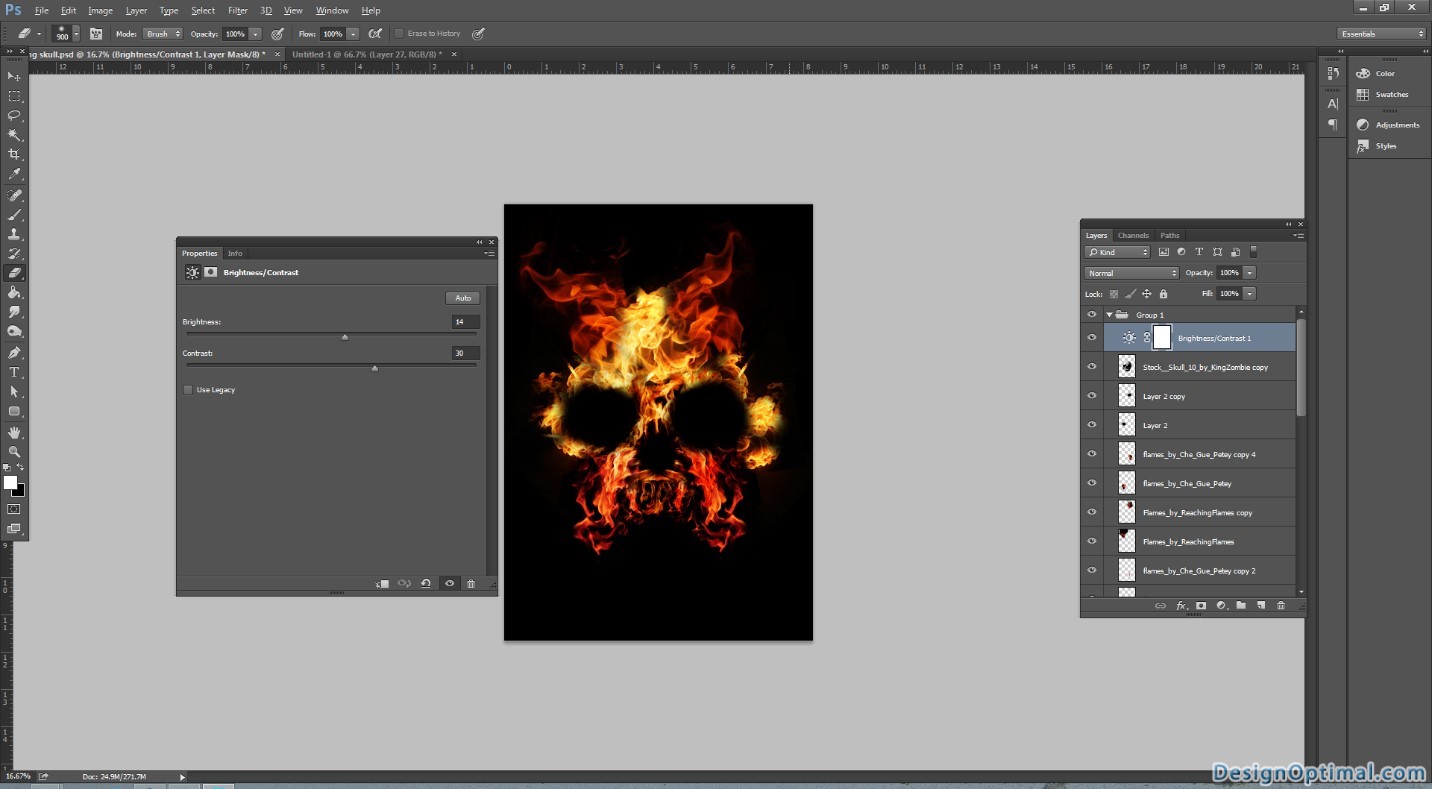Select the Brush tool in toolbox

tap(14, 215)
